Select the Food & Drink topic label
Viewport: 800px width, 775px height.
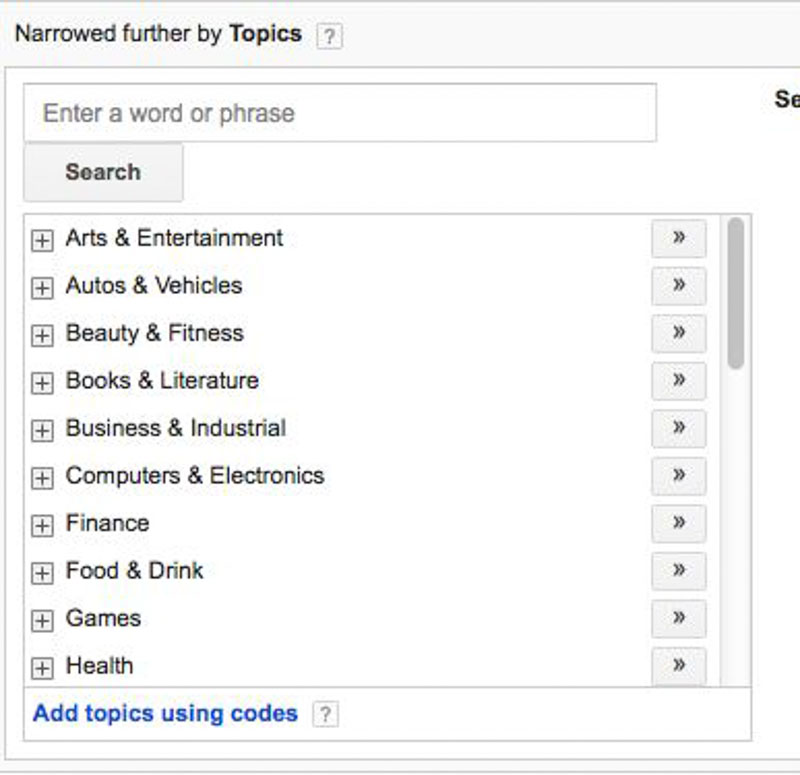pyautogui.click(x=135, y=570)
